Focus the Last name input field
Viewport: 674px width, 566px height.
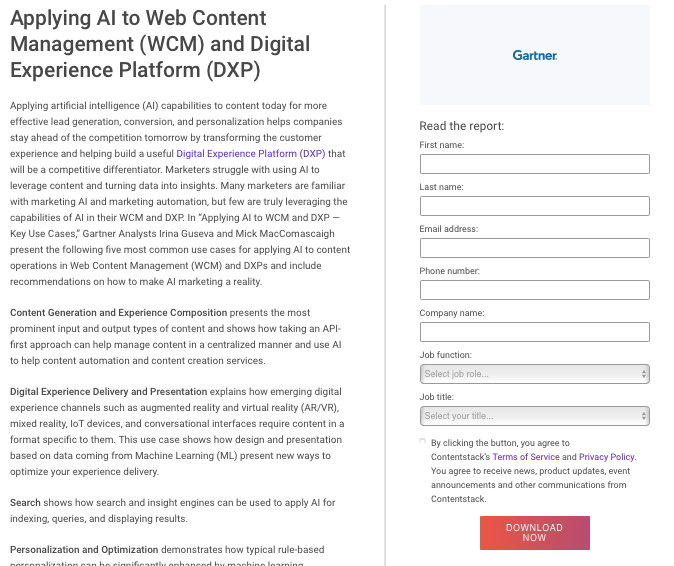pyautogui.click(x=535, y=206)
